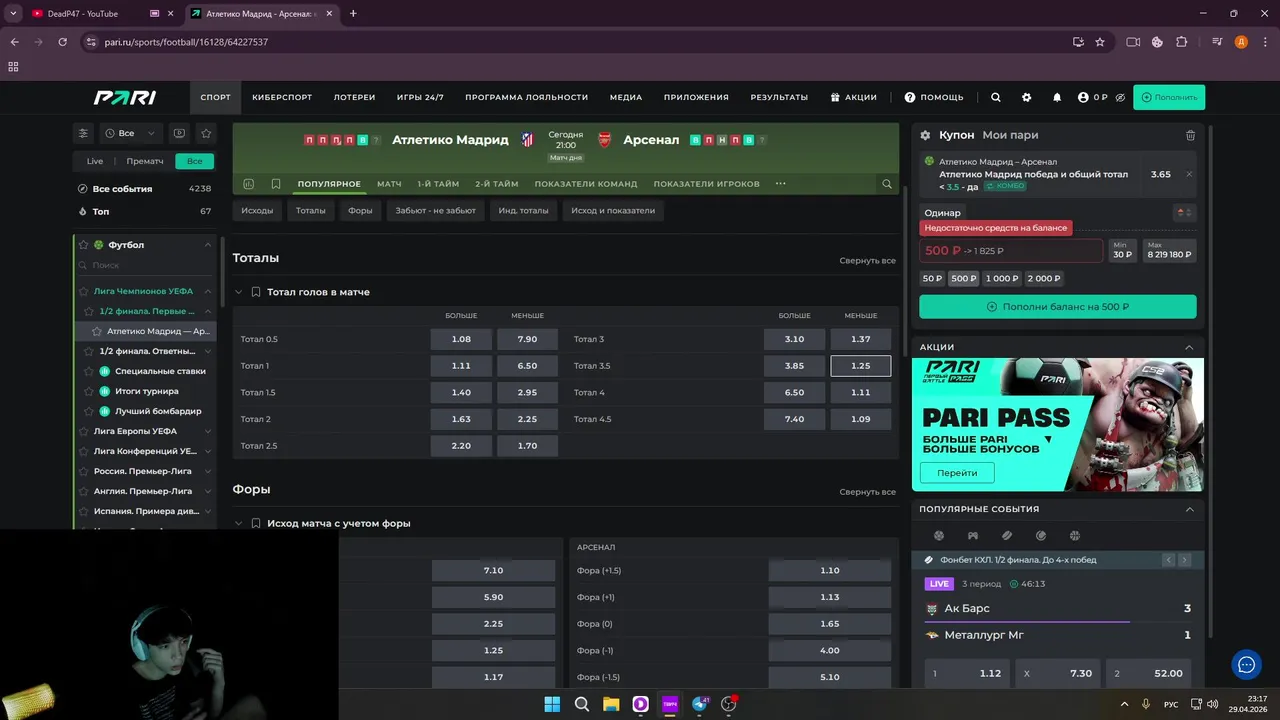Expand Лига Европы УЕФА league
This screenshot has height=720, width=1280.
point(208,431)
